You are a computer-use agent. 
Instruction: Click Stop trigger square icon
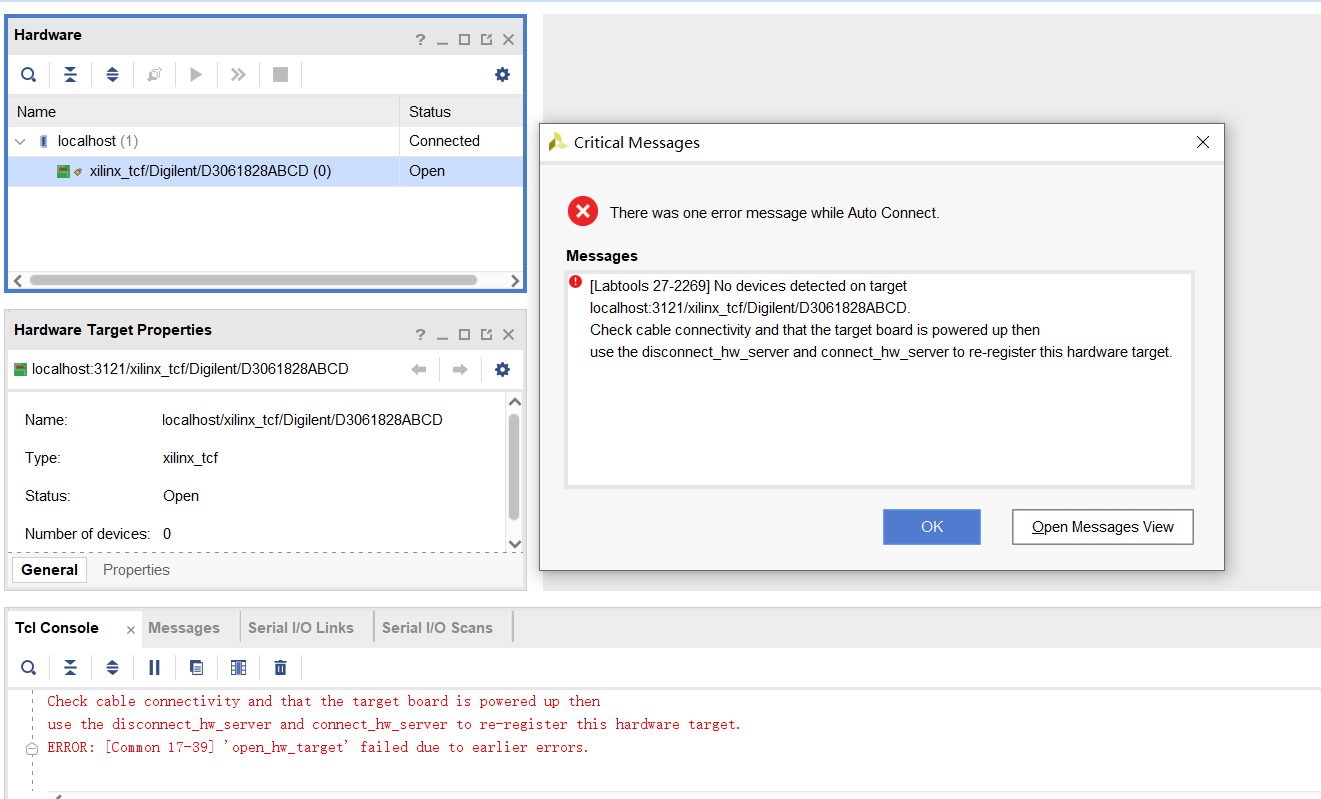point(280,75)
